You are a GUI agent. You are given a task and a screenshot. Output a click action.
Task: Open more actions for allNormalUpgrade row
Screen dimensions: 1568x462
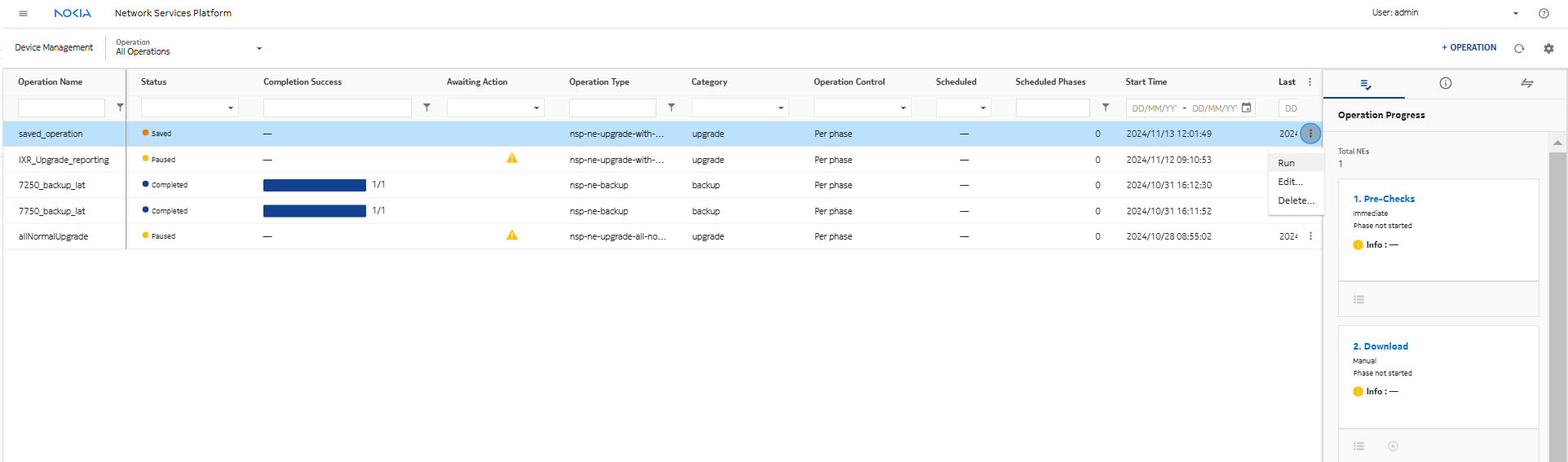point(1310,236)
